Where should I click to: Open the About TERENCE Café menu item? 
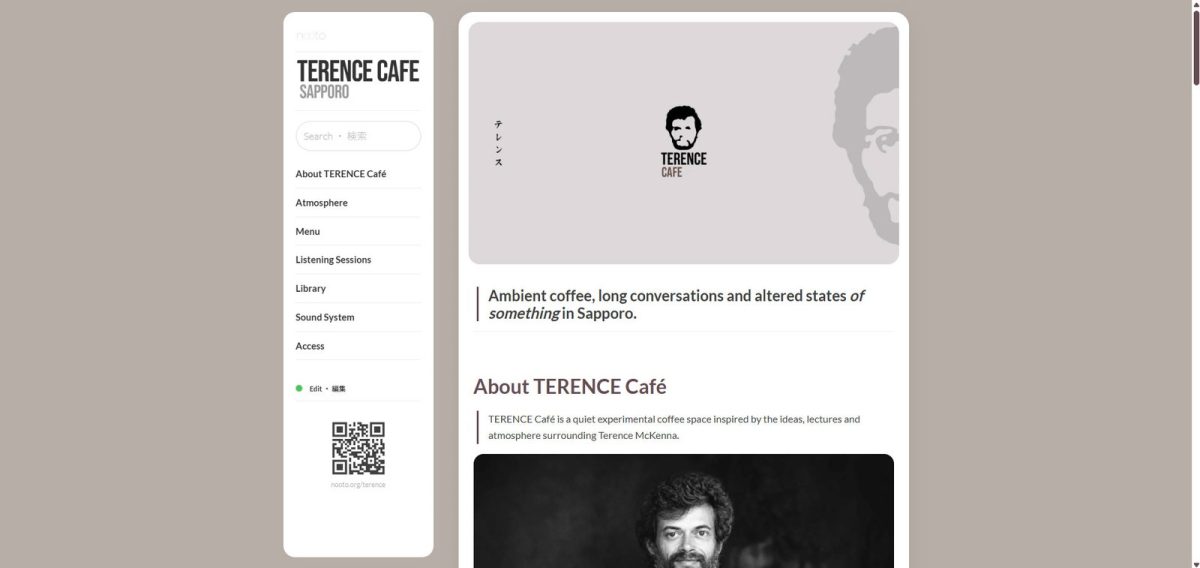340,174
